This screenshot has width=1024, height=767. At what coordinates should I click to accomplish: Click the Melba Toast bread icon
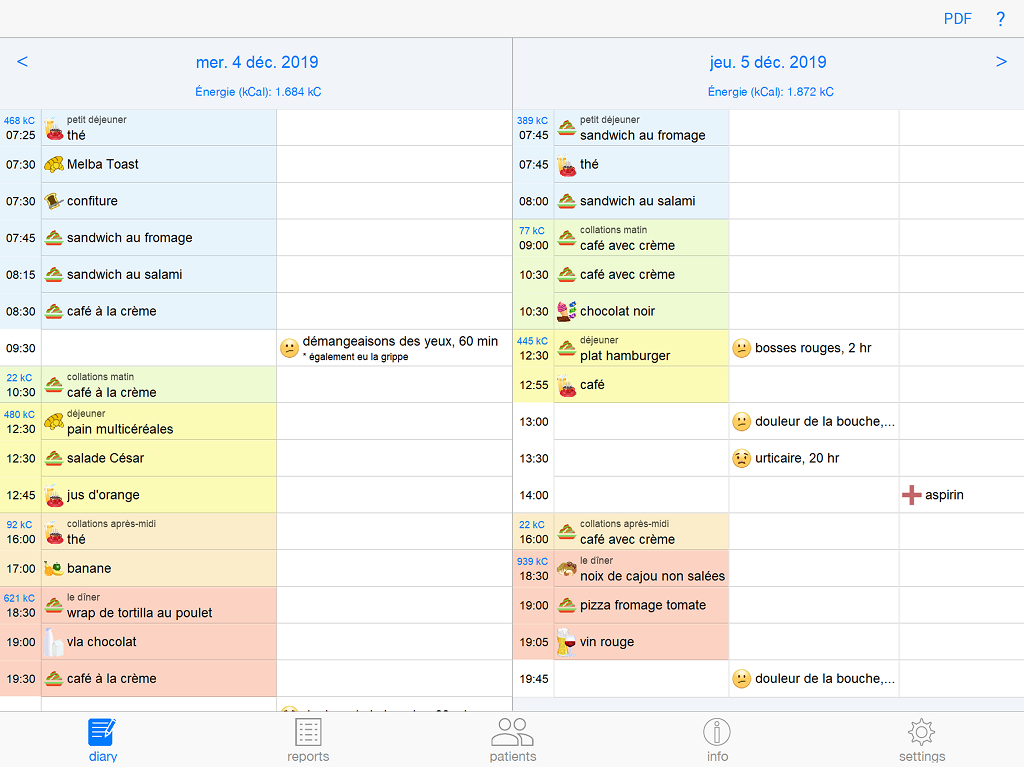(54, 164)
